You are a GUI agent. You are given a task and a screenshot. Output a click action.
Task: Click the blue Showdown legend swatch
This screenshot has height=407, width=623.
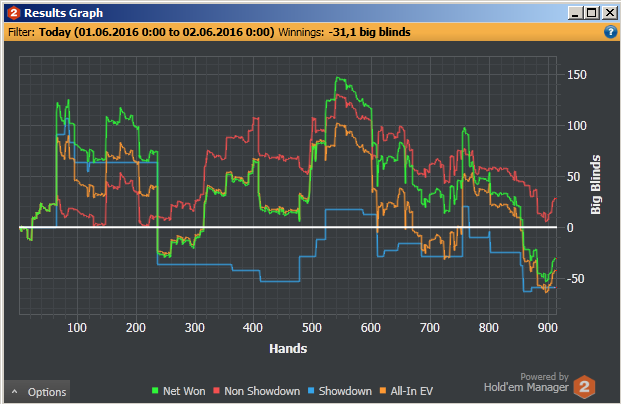coord(311,391)
